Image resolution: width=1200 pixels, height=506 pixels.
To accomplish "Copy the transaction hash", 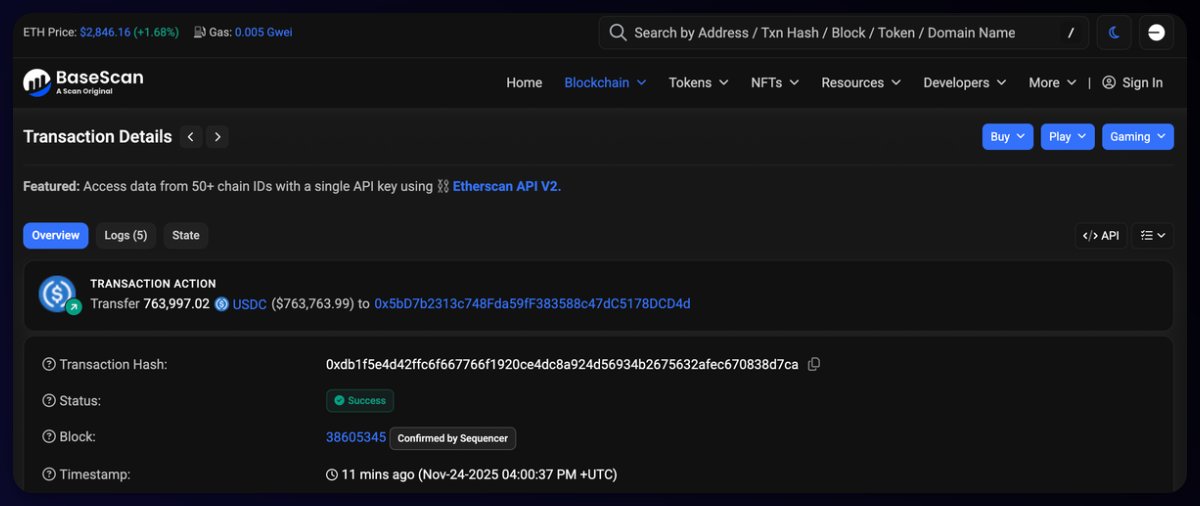I will coord(813,365).
